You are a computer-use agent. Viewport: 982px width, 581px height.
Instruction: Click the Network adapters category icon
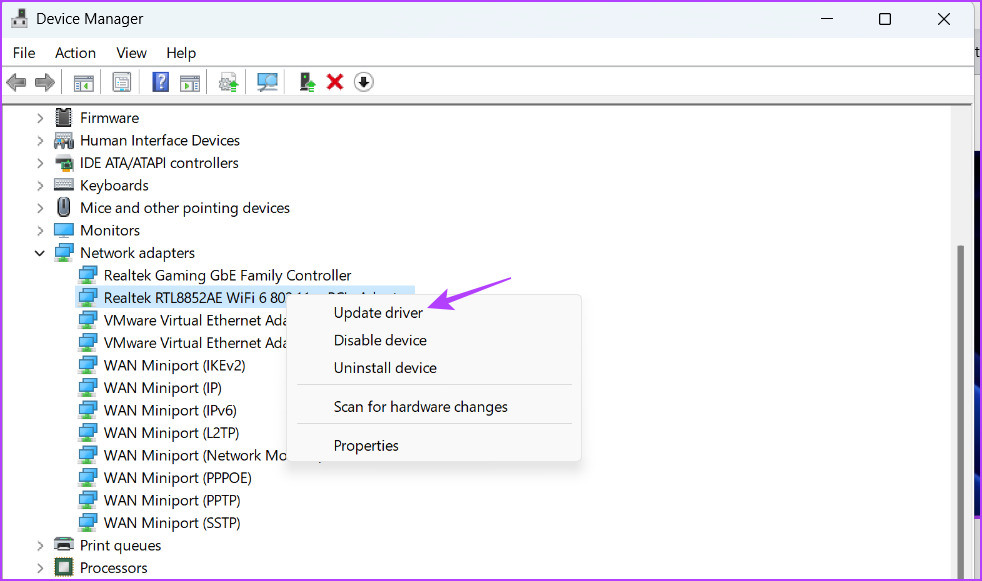pyautogui.click(x=64, y=253)
